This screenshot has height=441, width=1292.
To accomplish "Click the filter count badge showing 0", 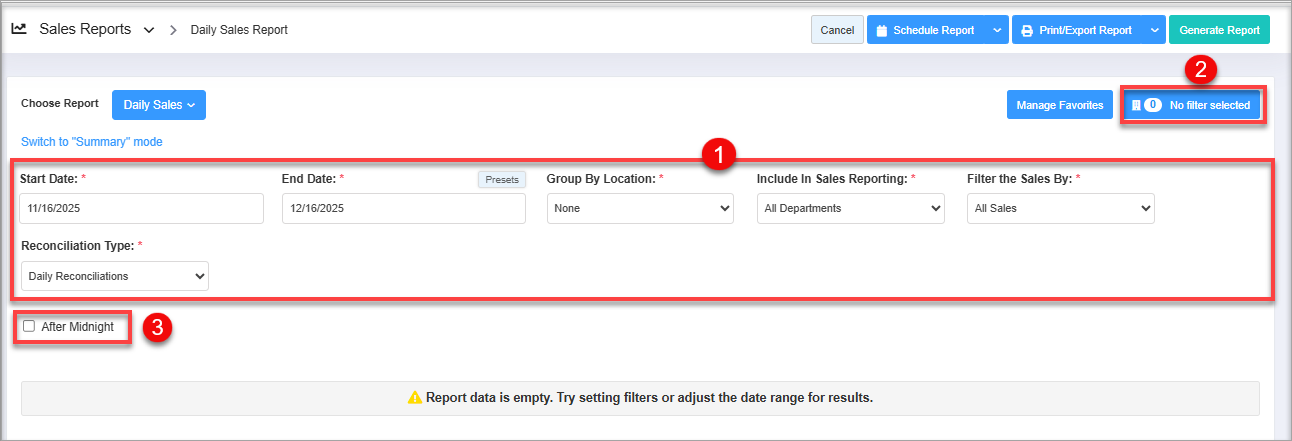I will (1152, 105).
